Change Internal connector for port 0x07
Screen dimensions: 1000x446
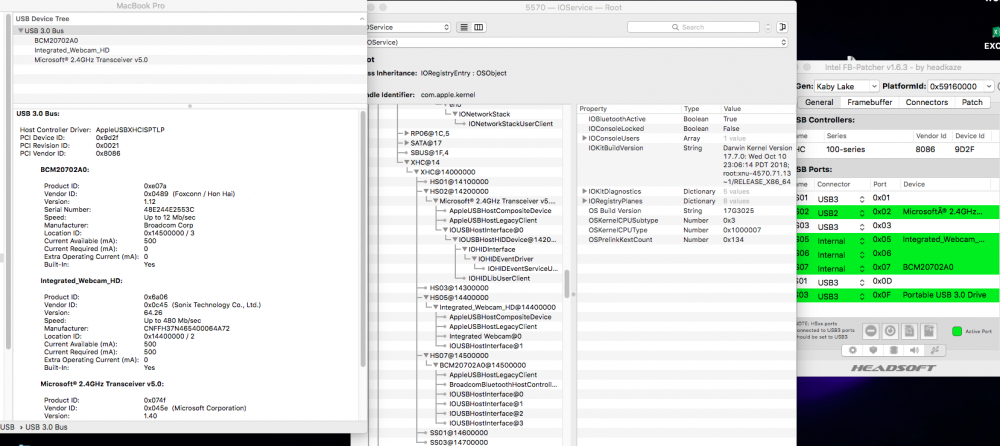pos(841,268)
